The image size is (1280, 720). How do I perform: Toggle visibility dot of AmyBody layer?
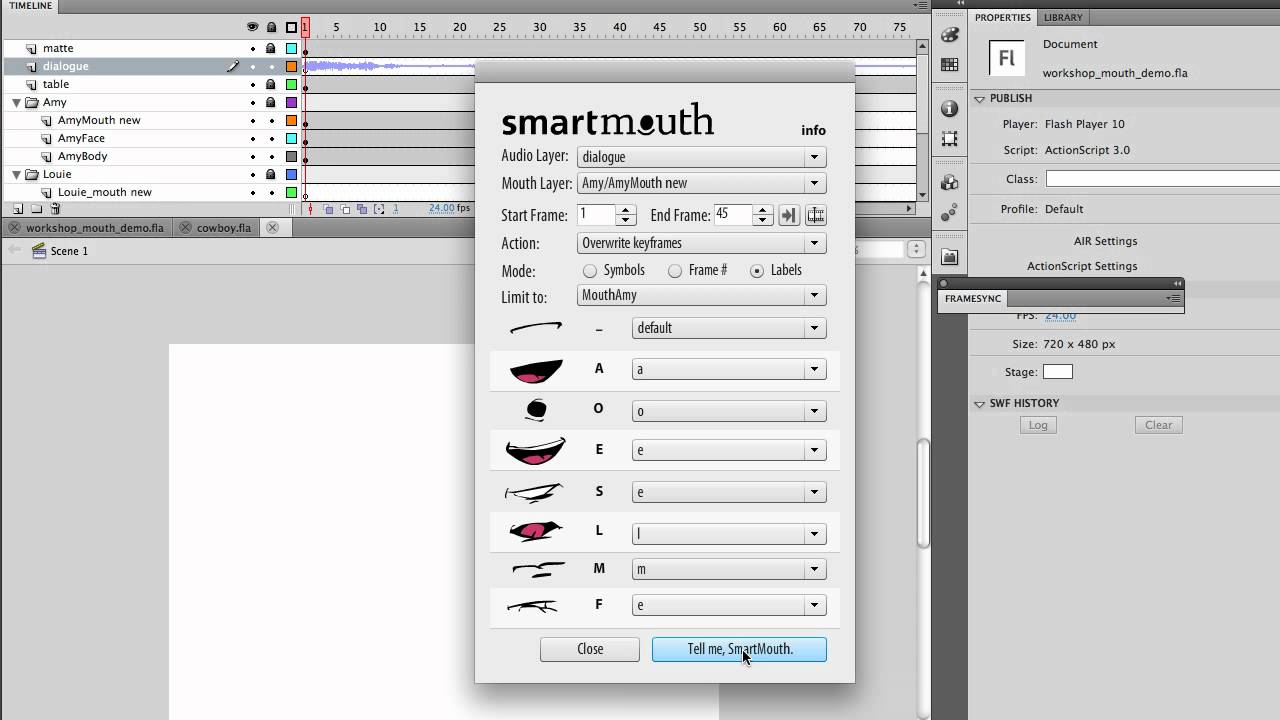[253, 156]
